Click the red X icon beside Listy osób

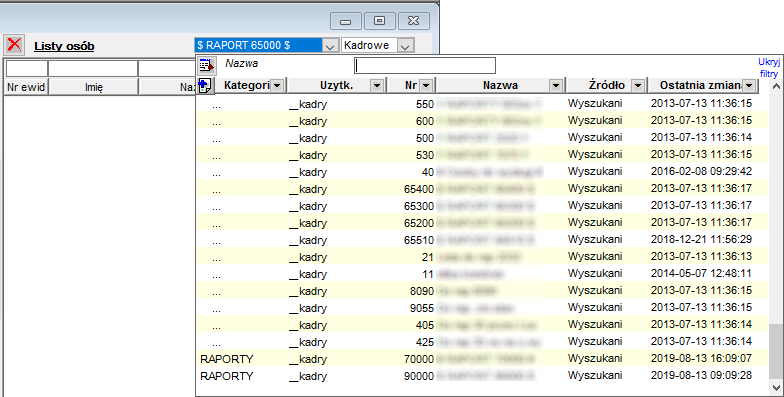14,45
